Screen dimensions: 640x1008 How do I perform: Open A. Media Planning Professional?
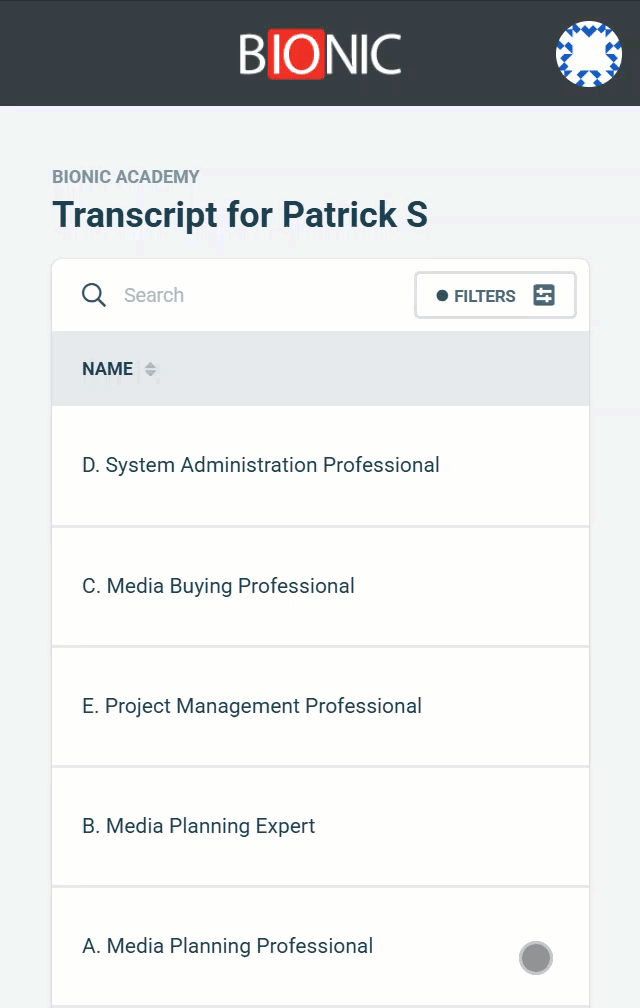pos(227,946)
